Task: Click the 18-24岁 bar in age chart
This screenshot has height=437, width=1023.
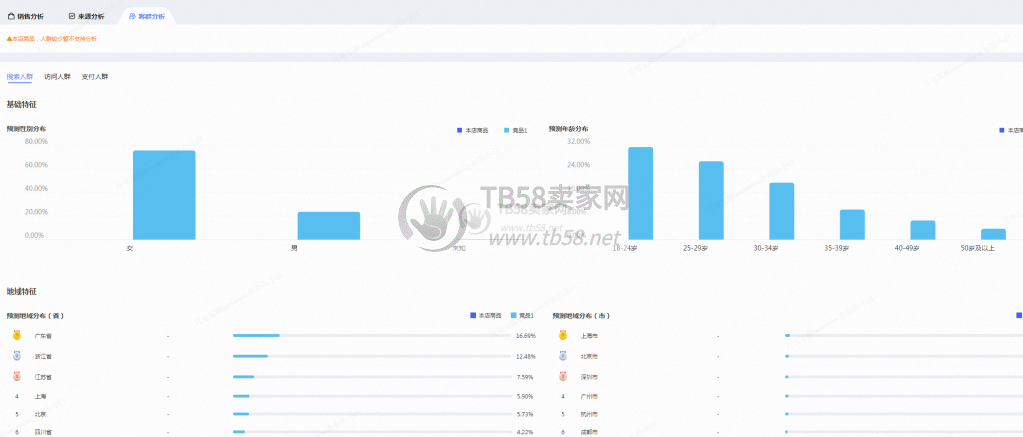Action: (641, 193)
